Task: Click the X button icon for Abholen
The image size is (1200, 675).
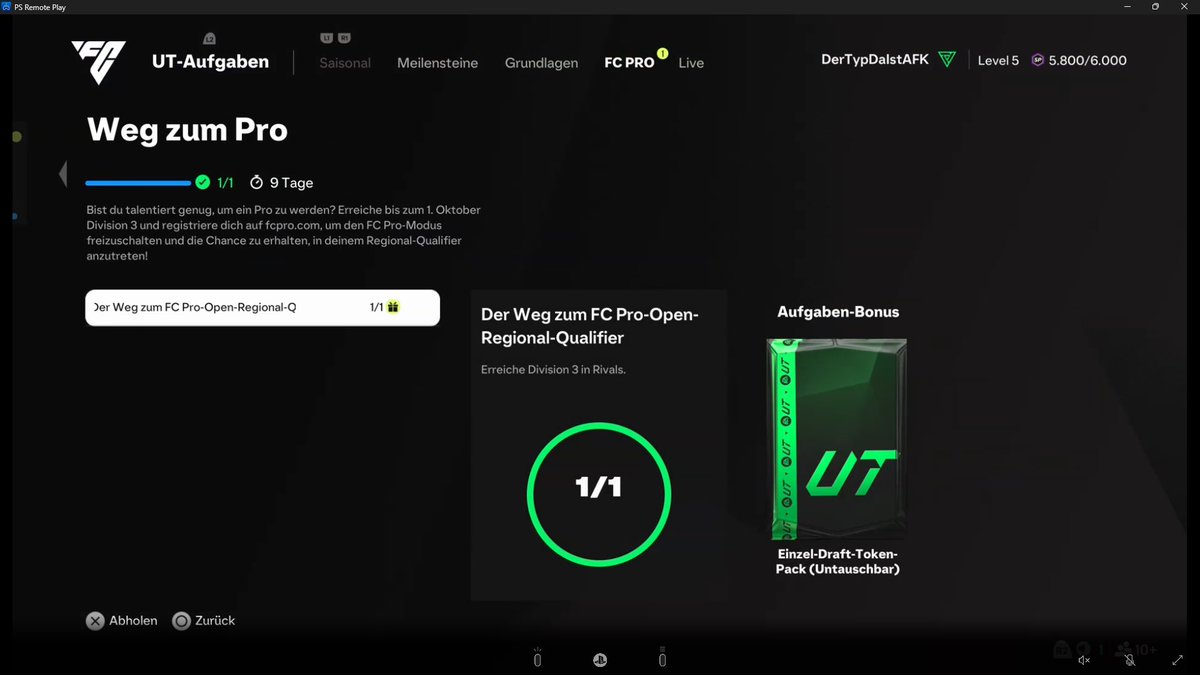Action: (x=95, y=621)
